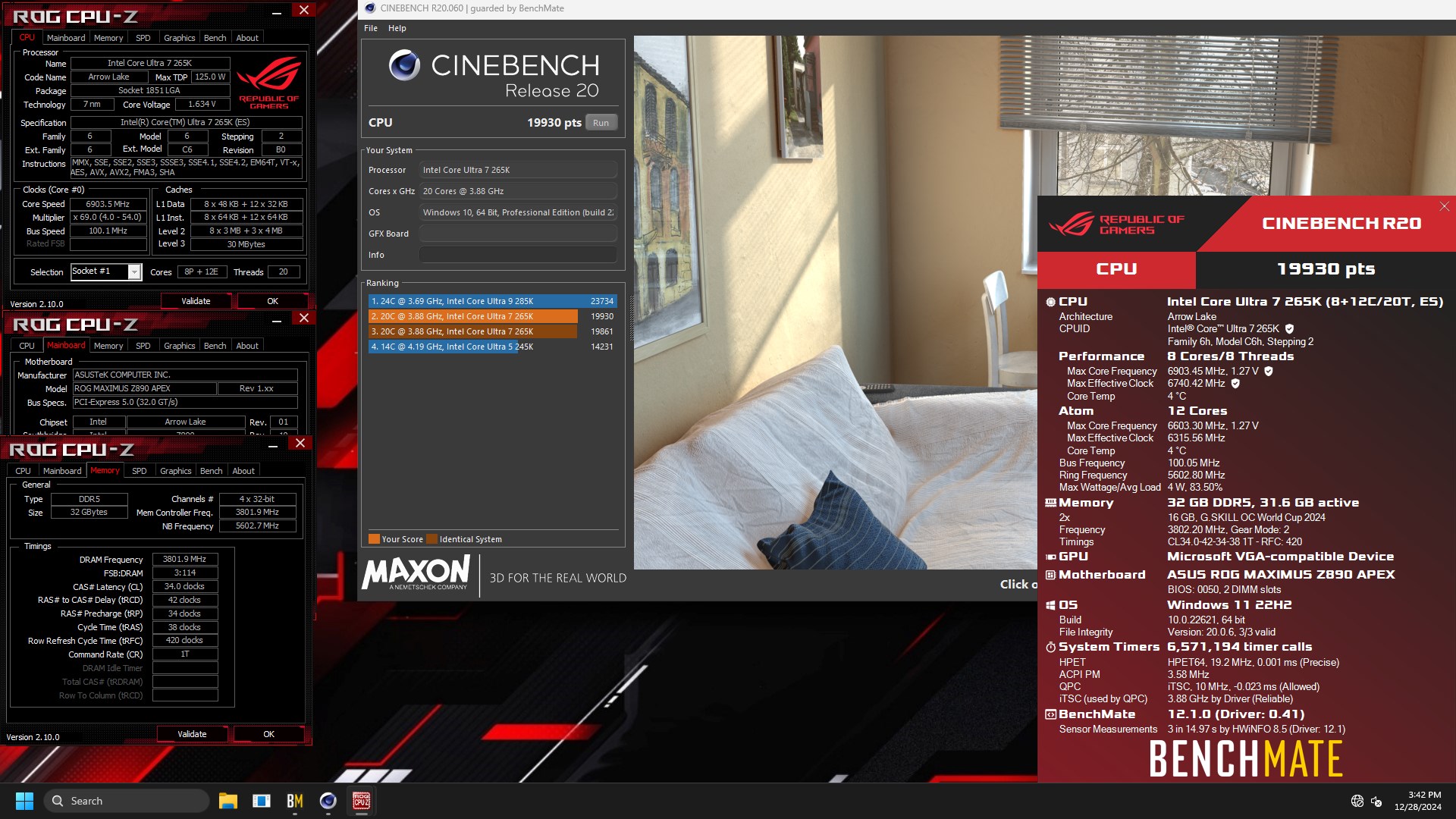Click Run button next to CPU score
Viewport: 1456px width, 819px height.
point(601,123)
